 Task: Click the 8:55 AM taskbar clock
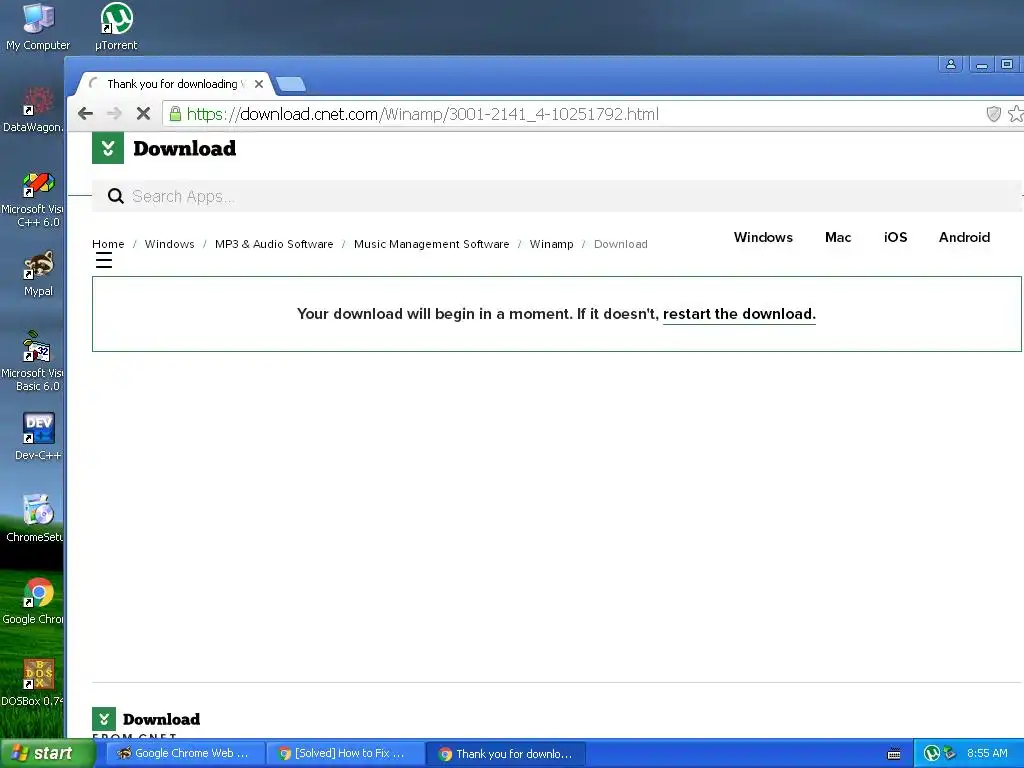point(987,753)
